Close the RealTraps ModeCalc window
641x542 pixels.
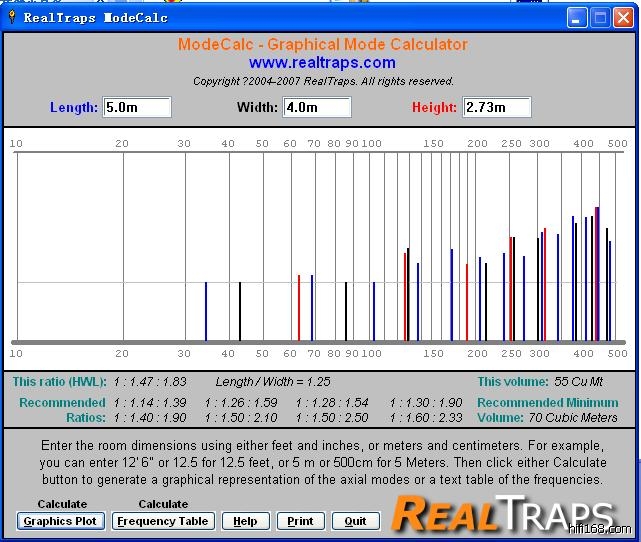pos(623,17)
